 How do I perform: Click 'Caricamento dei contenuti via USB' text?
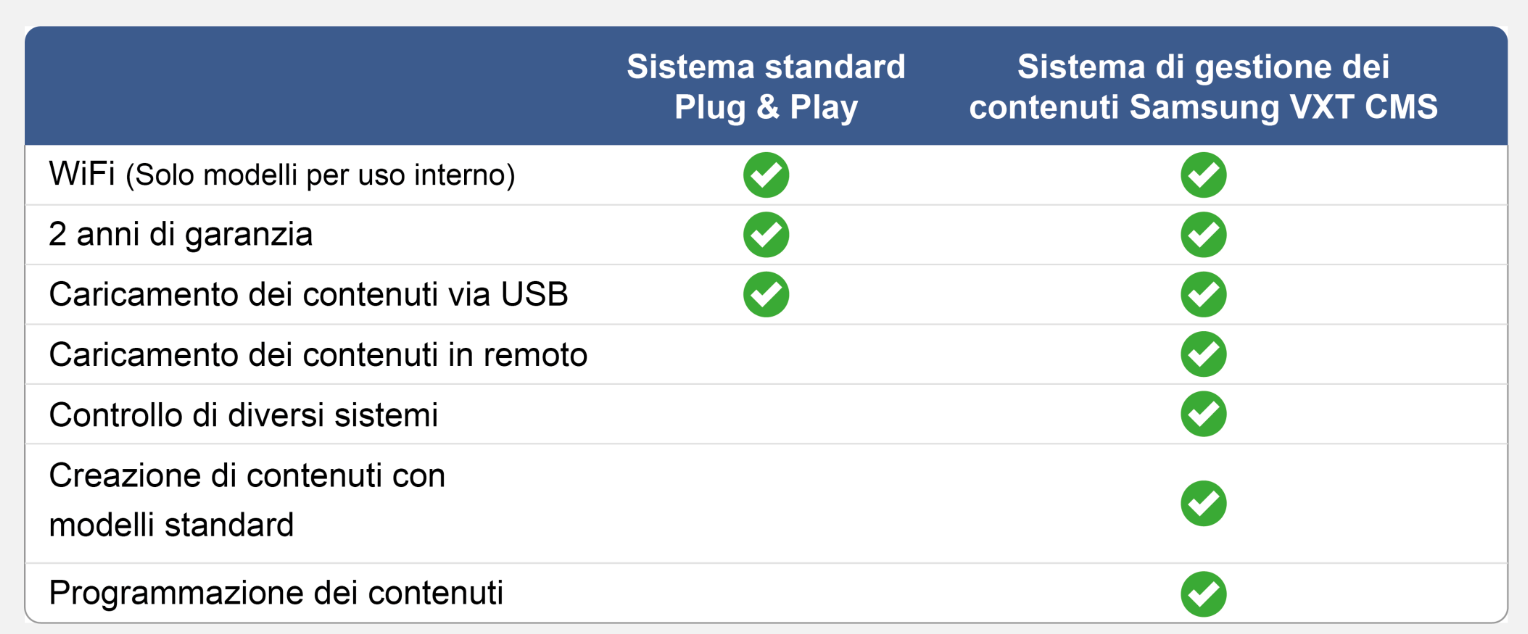pos(308,295)
